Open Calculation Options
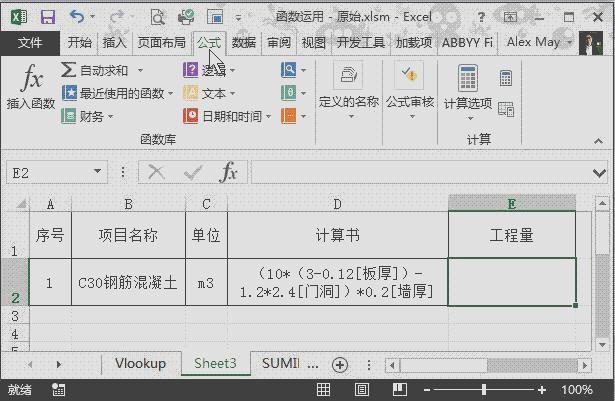This screenshot has height=401, width=615. pyautogui.click(x=468, y=93)
